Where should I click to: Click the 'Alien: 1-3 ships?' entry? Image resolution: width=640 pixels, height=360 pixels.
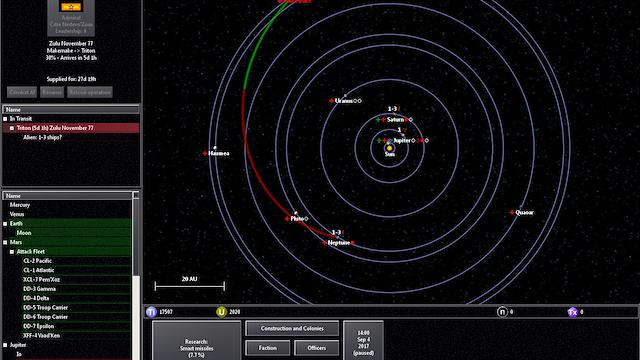point(42,138)
